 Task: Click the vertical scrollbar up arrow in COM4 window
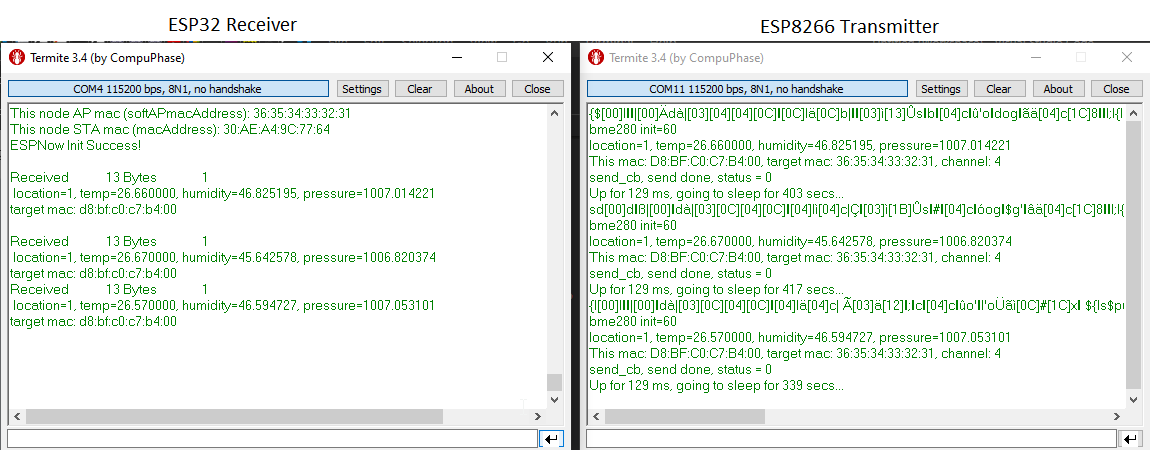(x=554, y=114)
